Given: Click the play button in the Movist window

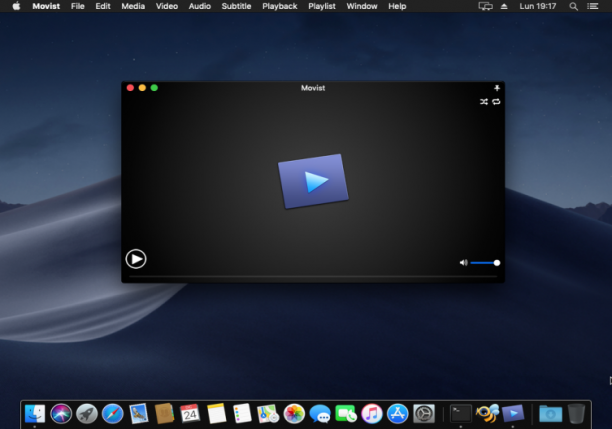Looking at the screenshot, I should tap(136, 259).
